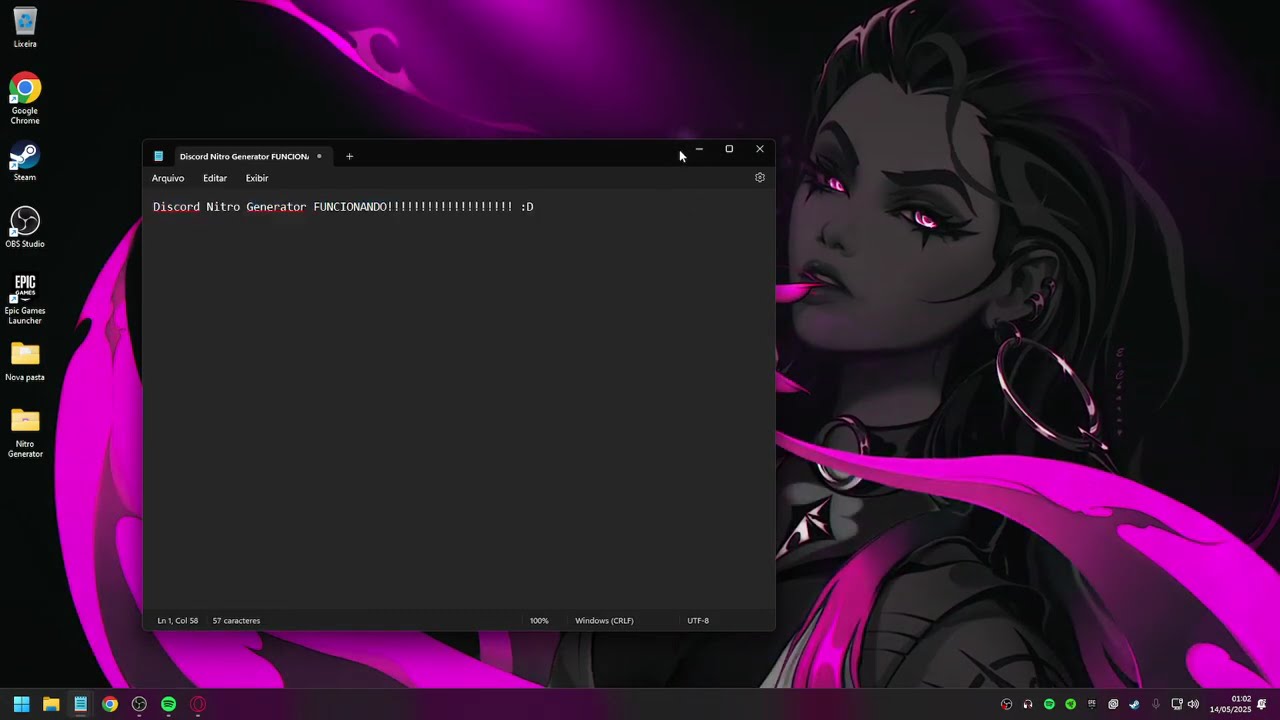The width and height of the screenshot is (1280, 720).
Task: Open the volume speaker control in the tray
Action: [1193, 704]
